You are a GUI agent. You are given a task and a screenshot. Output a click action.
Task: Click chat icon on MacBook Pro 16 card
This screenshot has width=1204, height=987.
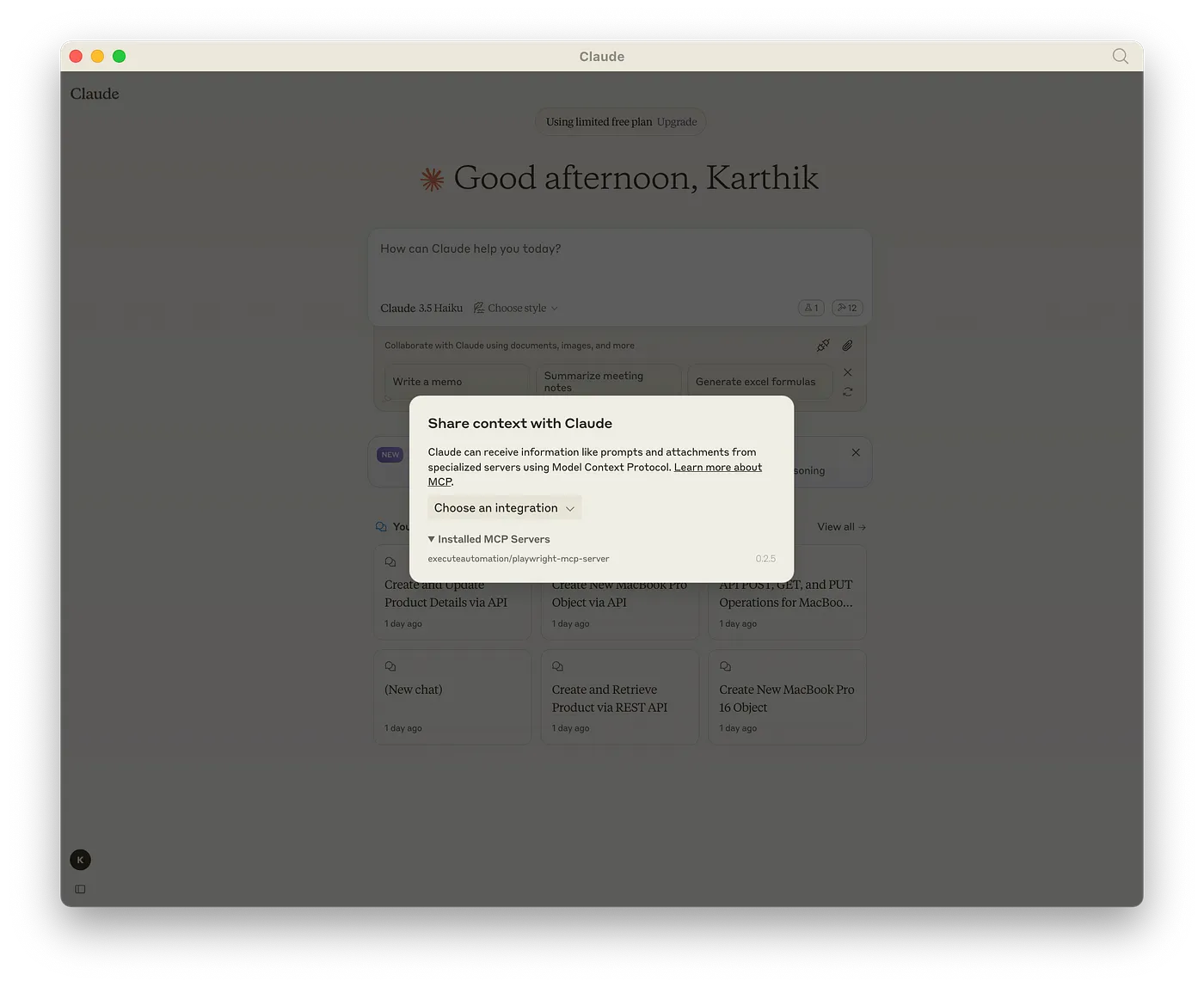click(725, 666)
